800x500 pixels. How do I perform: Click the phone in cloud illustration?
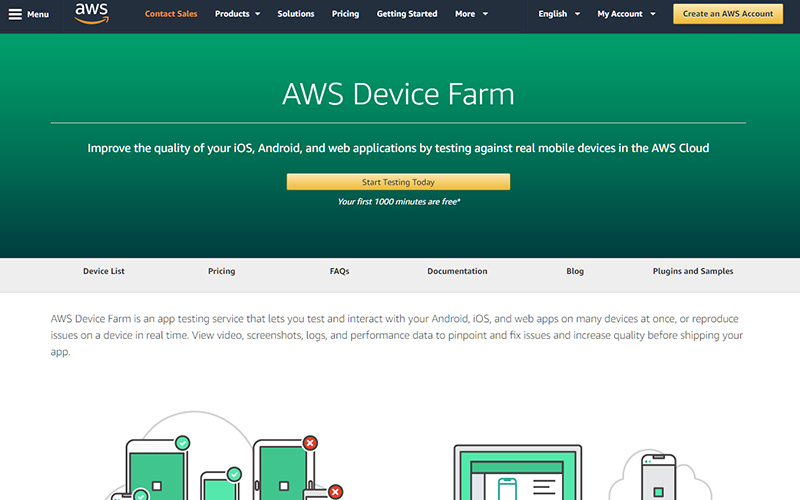click(659, 476)
